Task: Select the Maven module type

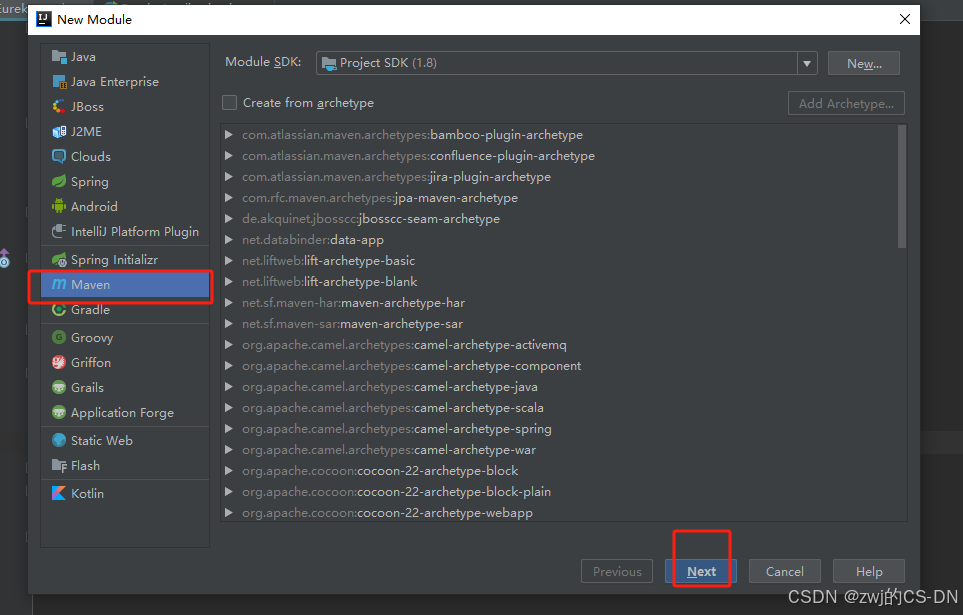Action: point(125,284)
